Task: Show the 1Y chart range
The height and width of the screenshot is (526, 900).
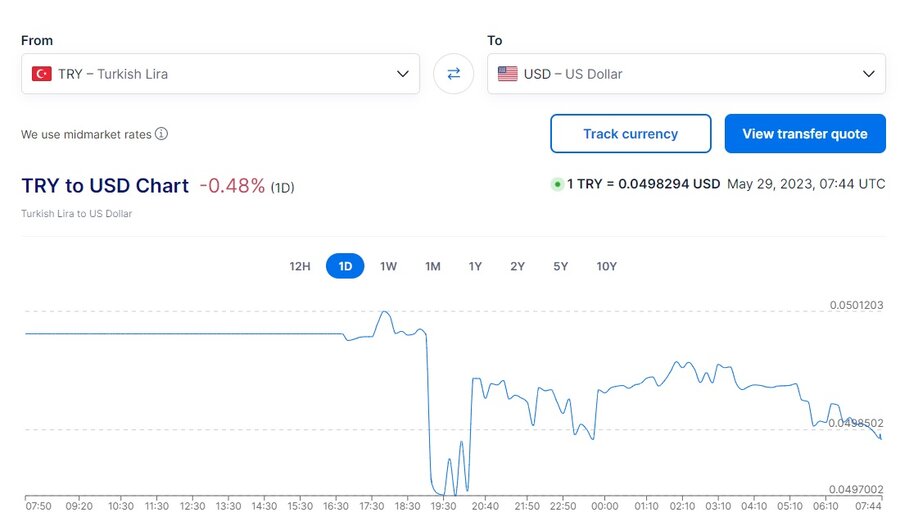Action: (x=475, y=266)
